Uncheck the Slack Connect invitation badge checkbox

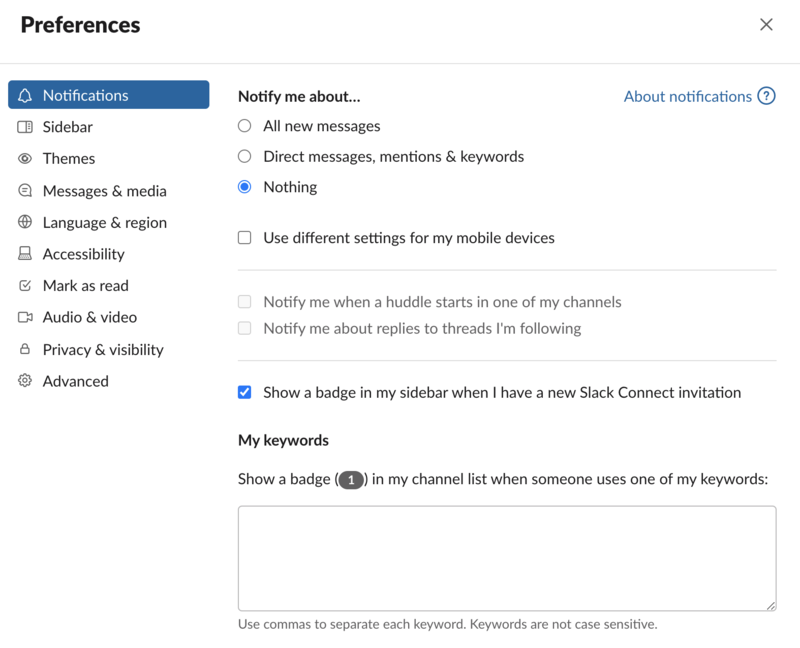[244, 393]
